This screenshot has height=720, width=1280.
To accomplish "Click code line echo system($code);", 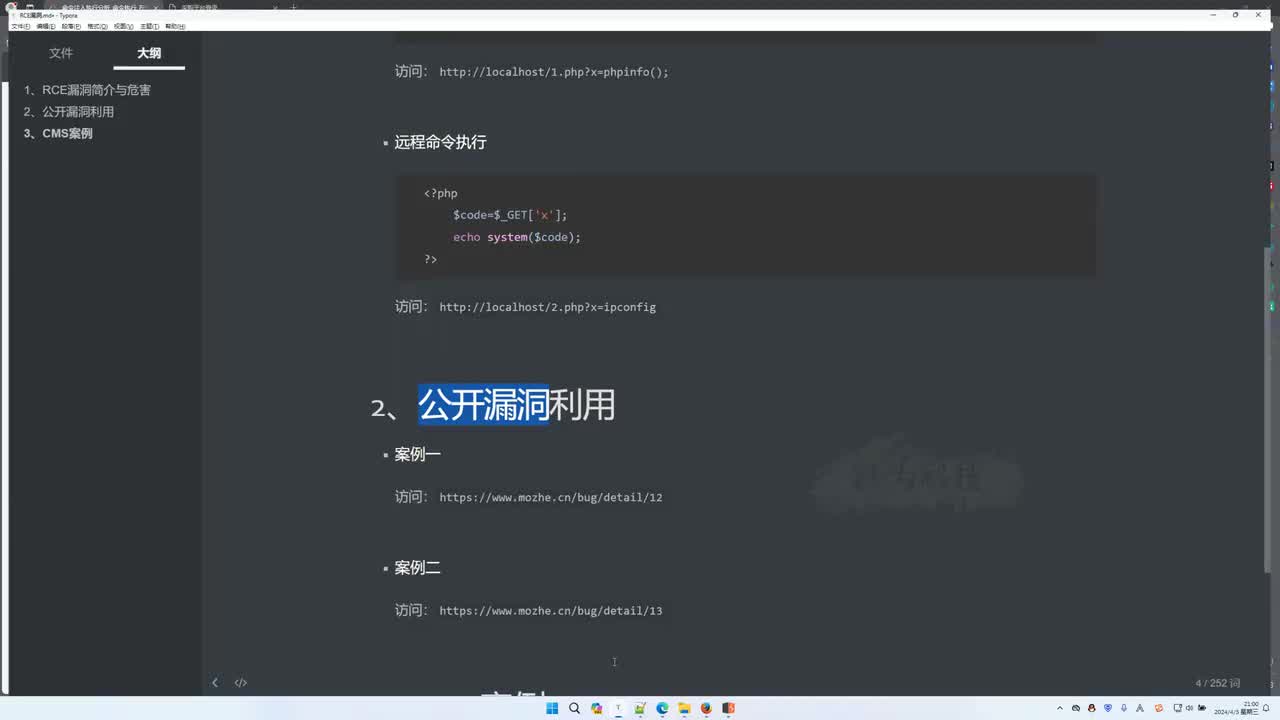I will [x=517, y=237].
